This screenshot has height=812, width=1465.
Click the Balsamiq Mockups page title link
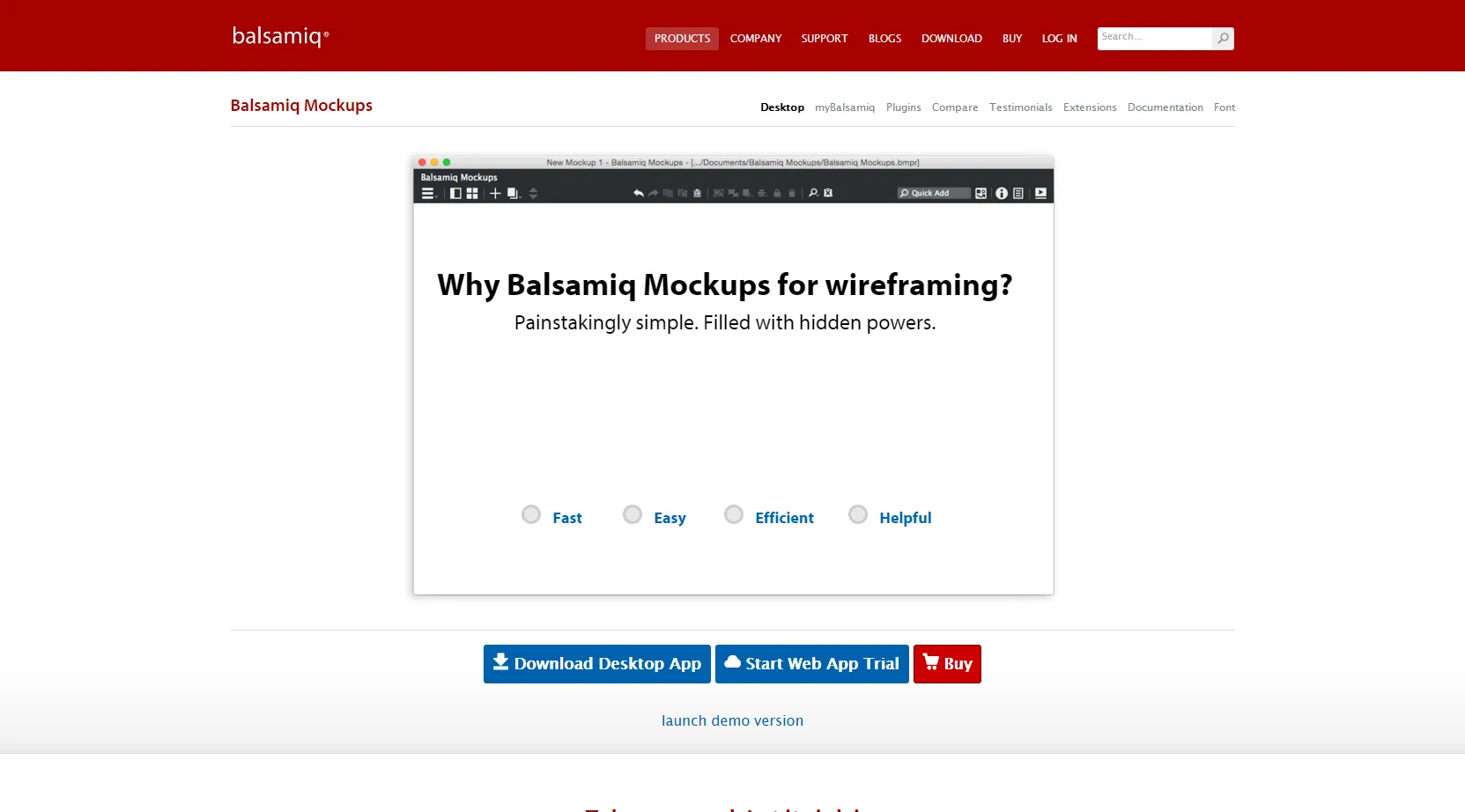(301, 106)
